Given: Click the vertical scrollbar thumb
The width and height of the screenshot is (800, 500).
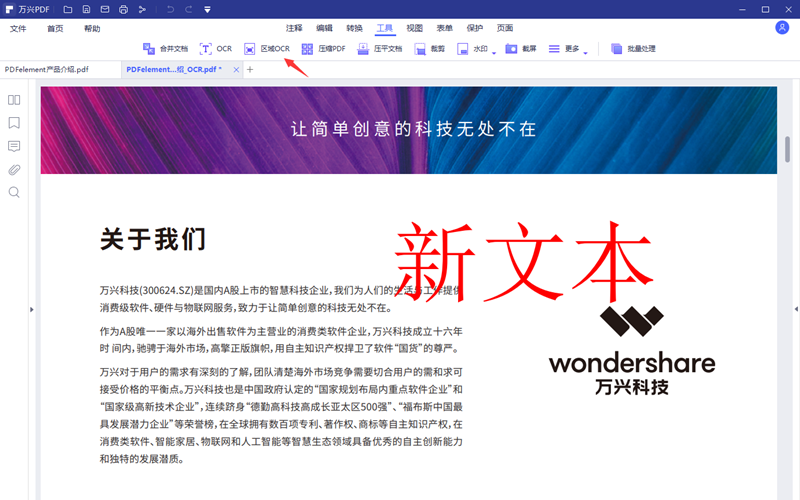Looking at the screenshot, I should [787, 148].
